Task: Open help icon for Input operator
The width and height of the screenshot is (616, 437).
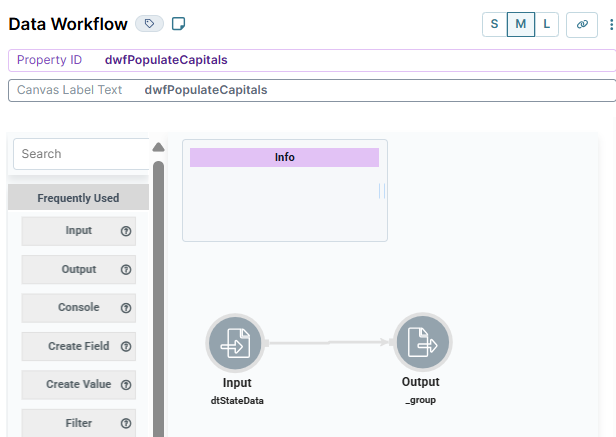Action: [x=126, y=231]
